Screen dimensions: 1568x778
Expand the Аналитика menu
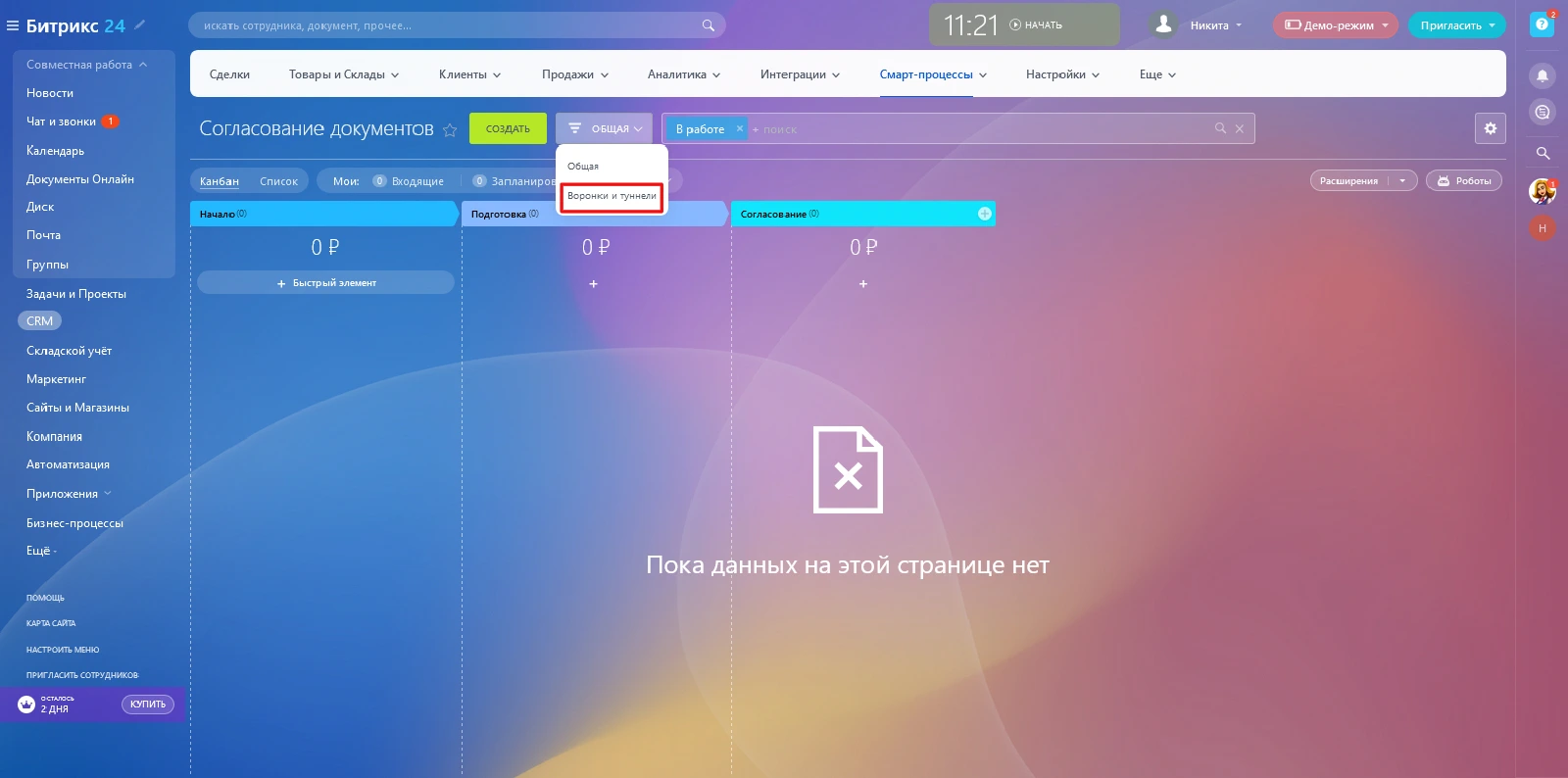(683, 74)
